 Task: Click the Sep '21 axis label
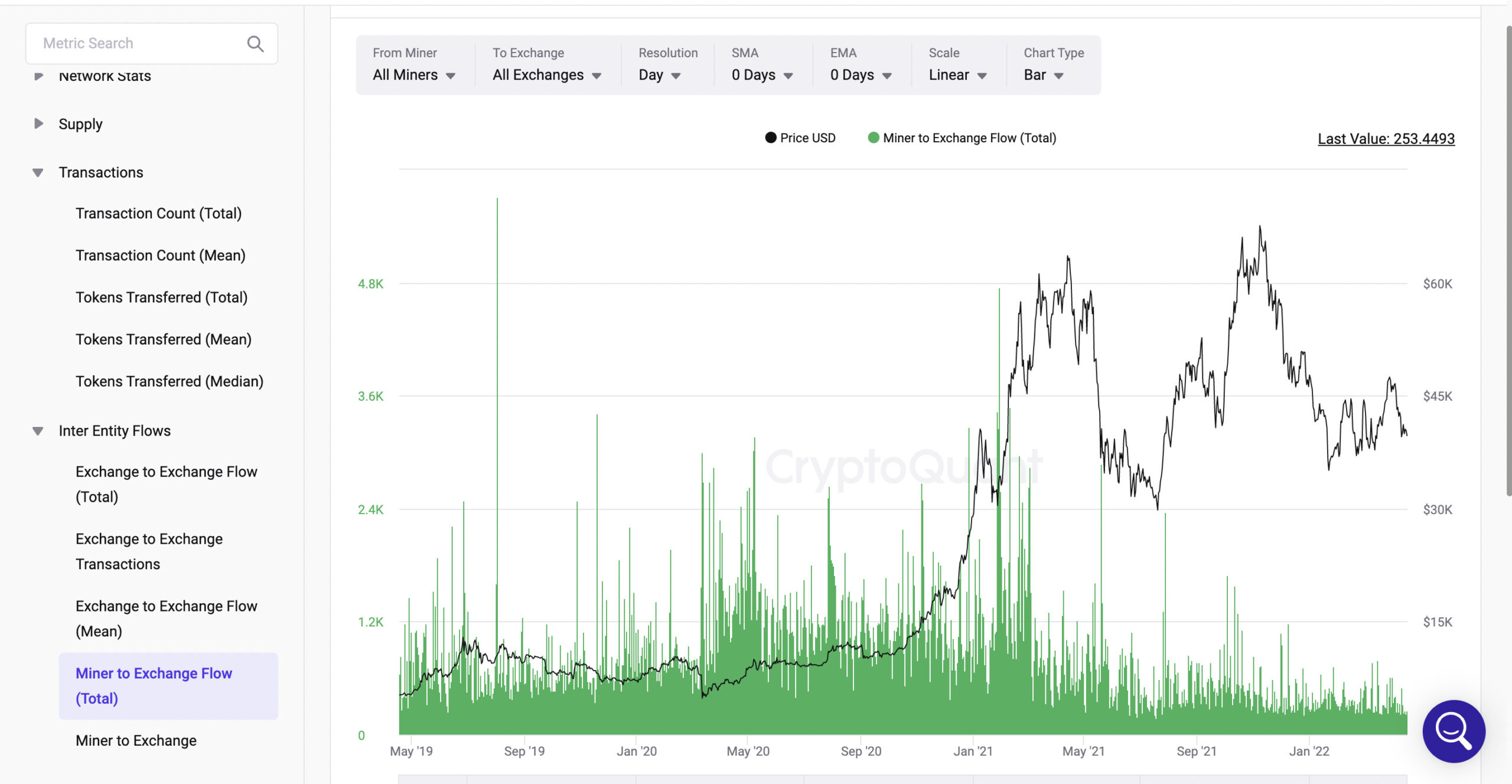coord(1196,751)
